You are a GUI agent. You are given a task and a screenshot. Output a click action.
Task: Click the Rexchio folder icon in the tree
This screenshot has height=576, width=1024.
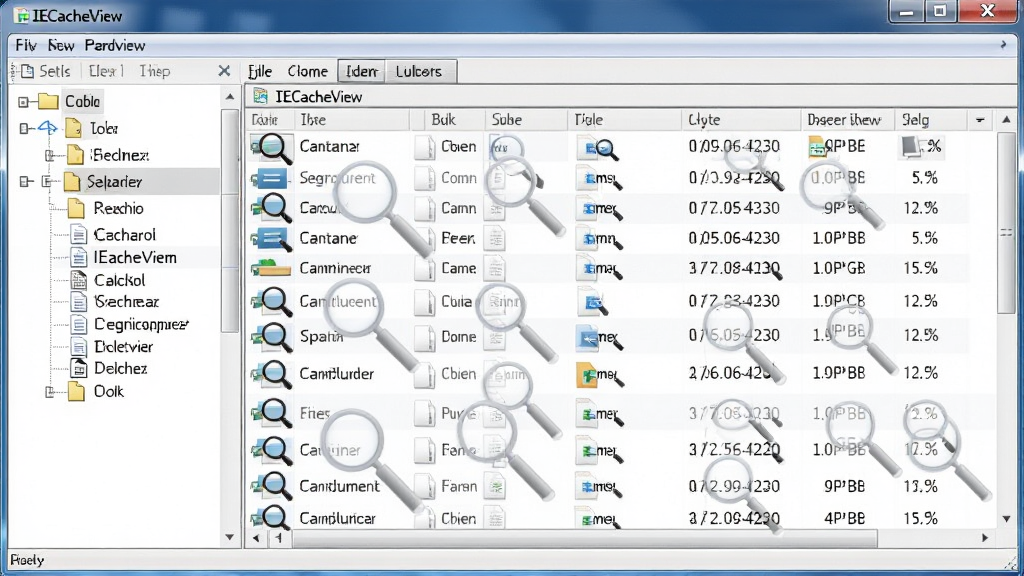76,208
